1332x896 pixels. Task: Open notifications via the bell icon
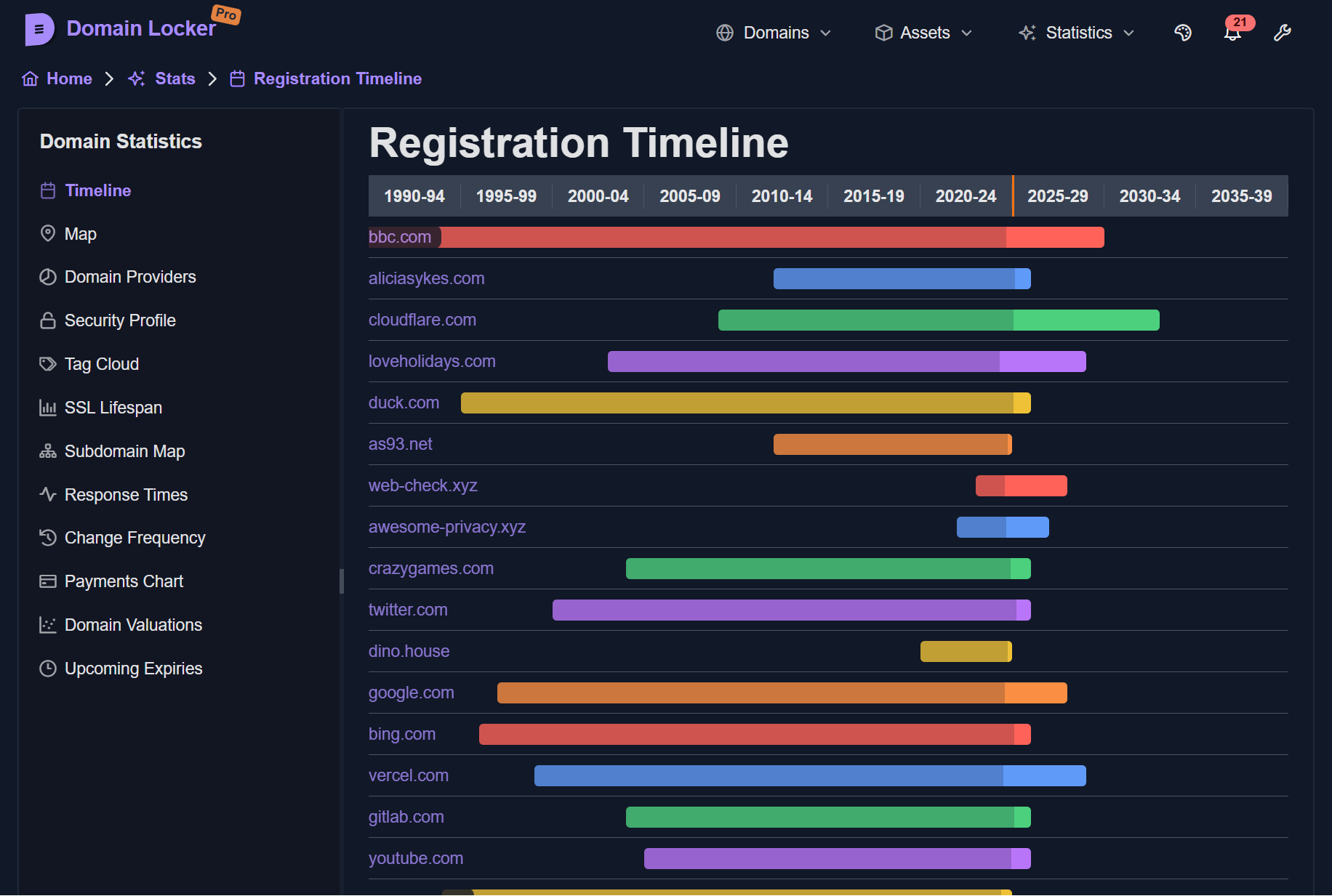(1232, 33)
